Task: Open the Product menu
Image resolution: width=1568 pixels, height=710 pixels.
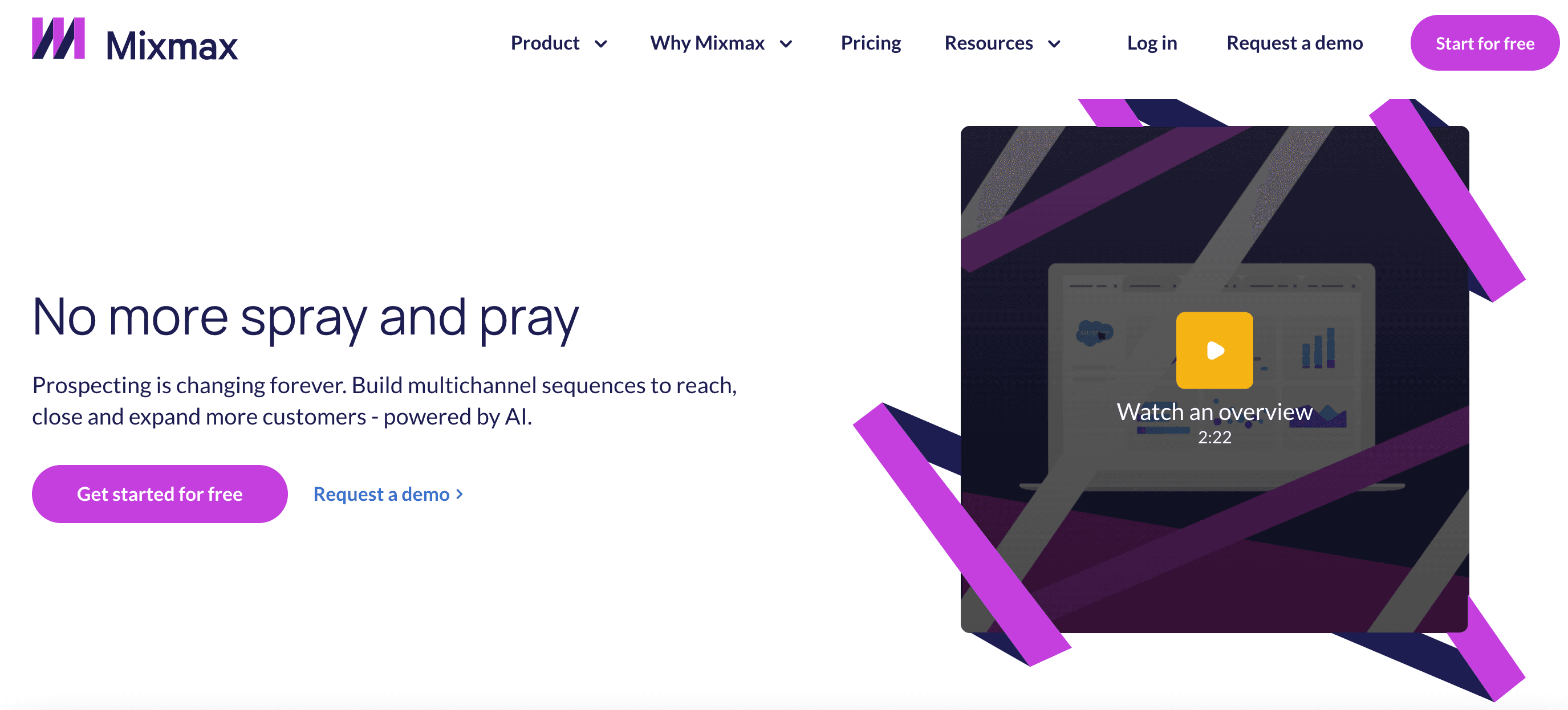Action: [545, 43]
